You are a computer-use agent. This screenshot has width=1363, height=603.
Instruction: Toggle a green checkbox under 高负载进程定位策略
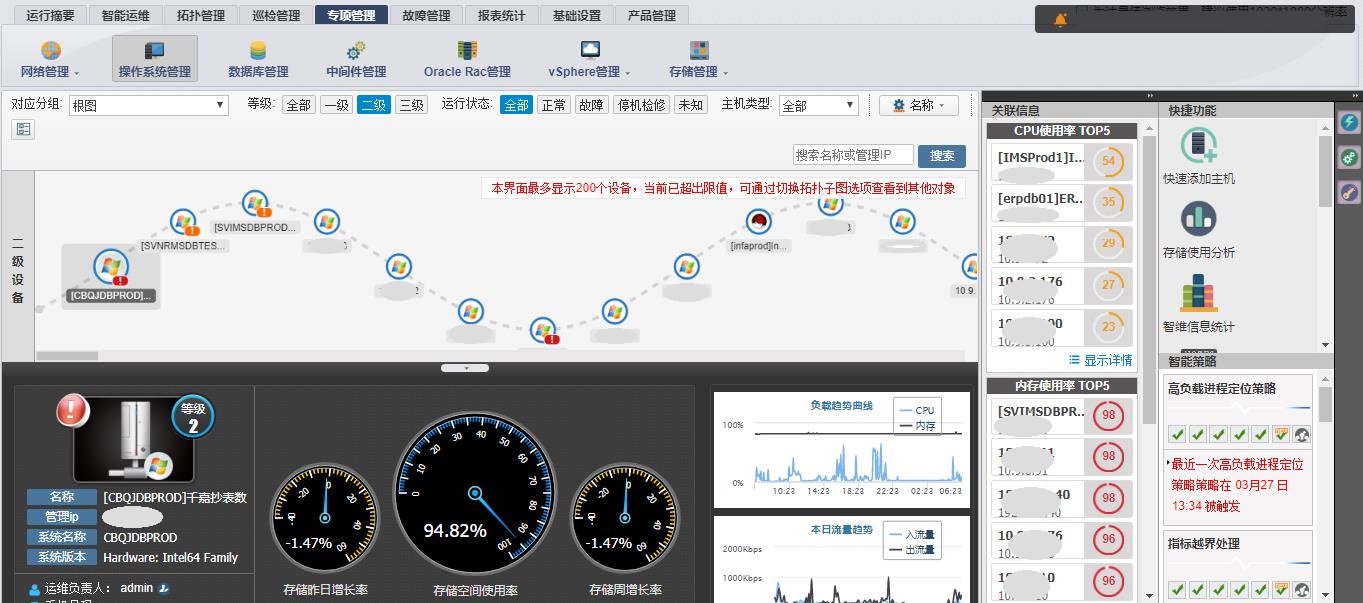[1179, 435]
